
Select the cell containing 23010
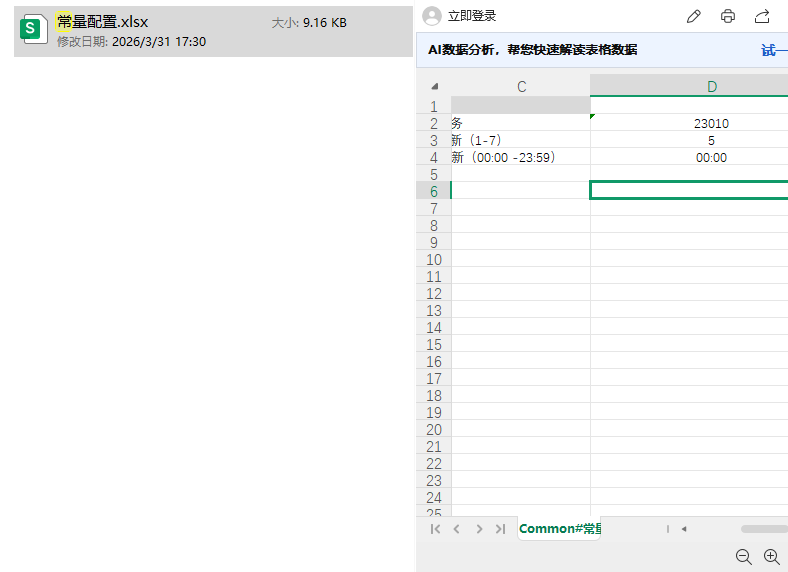(x=711, y=124)
